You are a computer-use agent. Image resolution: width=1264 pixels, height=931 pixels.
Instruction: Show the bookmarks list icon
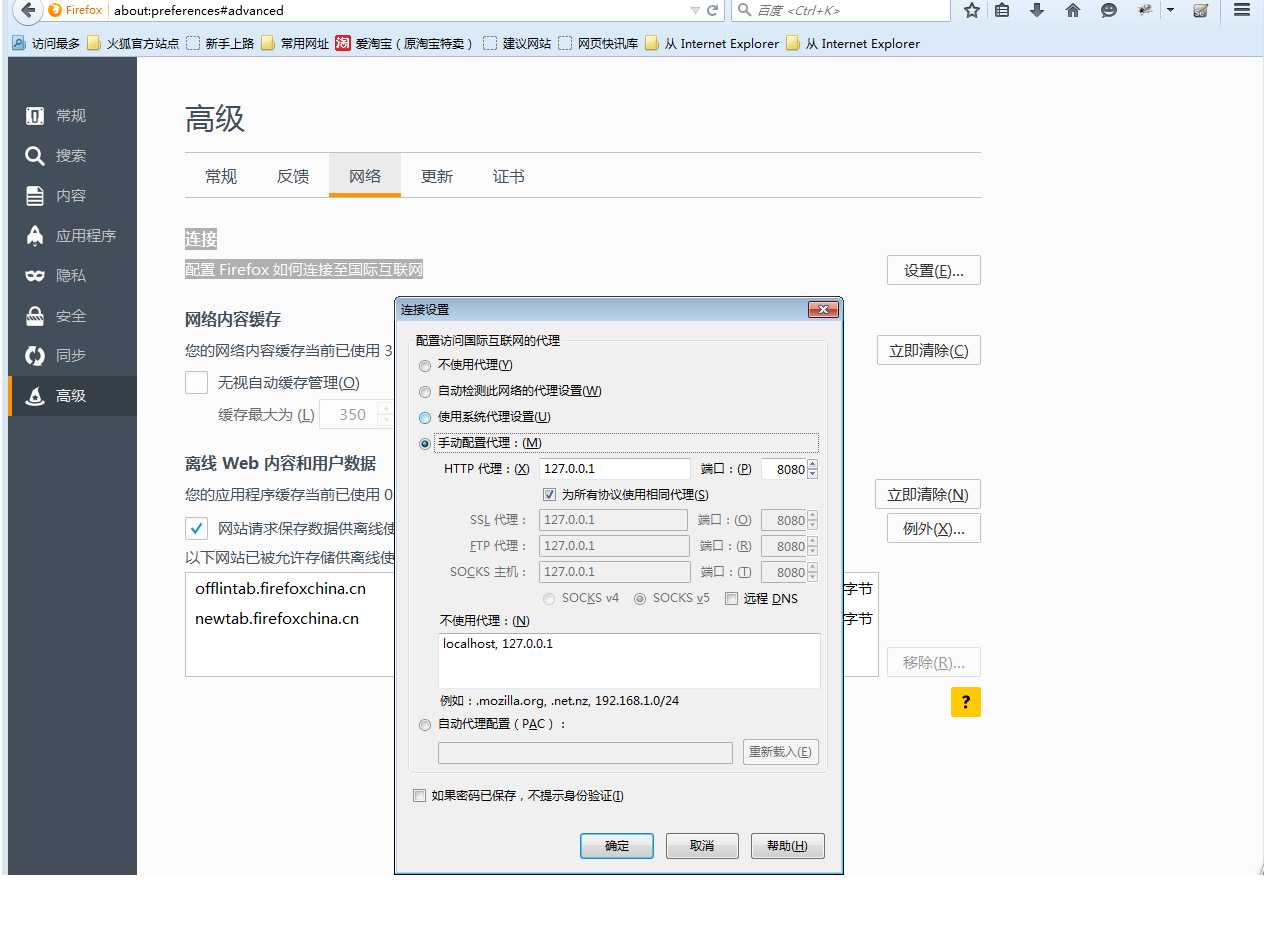(1002, 10)
